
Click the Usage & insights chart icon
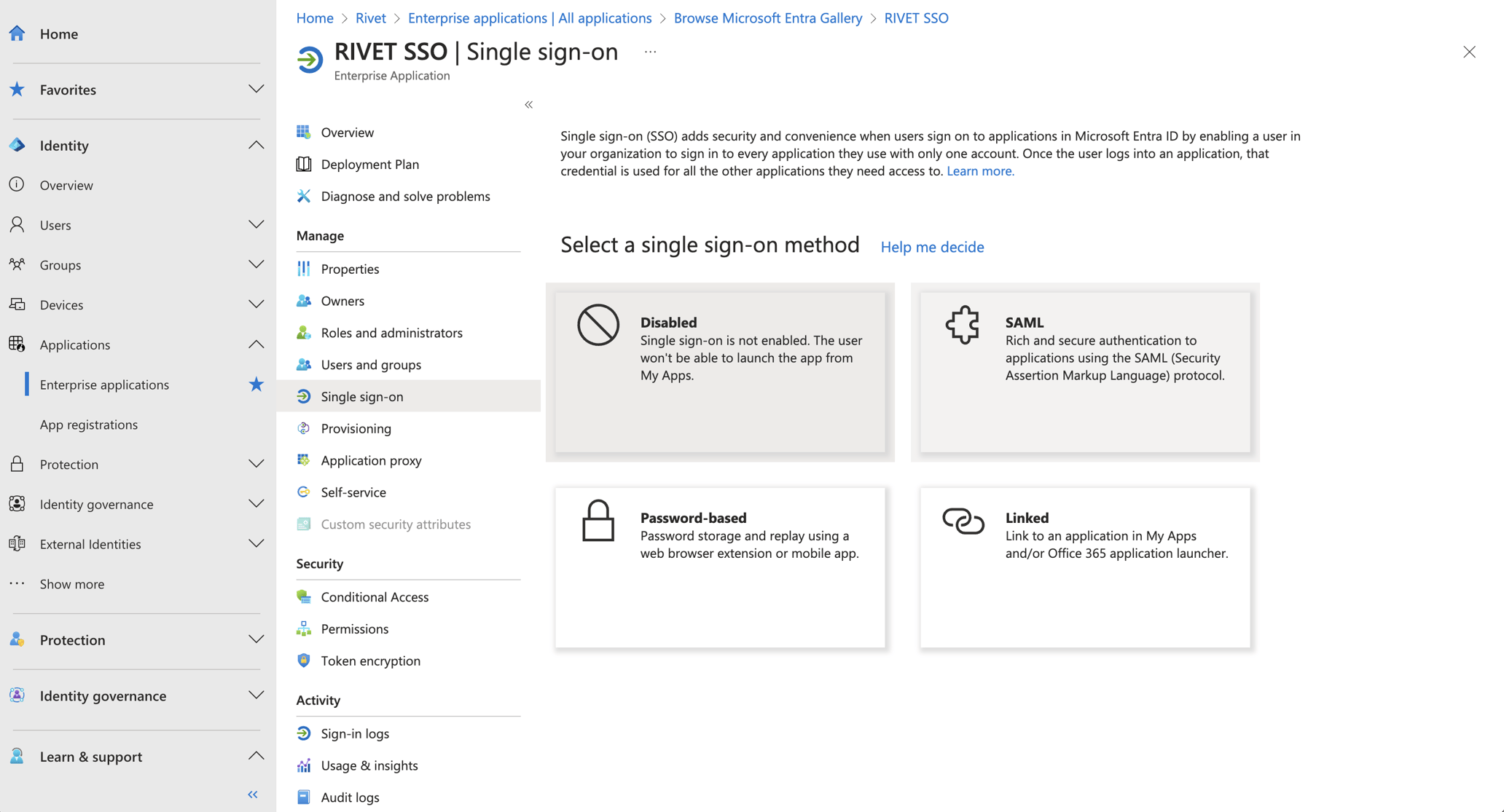[304, 765]
